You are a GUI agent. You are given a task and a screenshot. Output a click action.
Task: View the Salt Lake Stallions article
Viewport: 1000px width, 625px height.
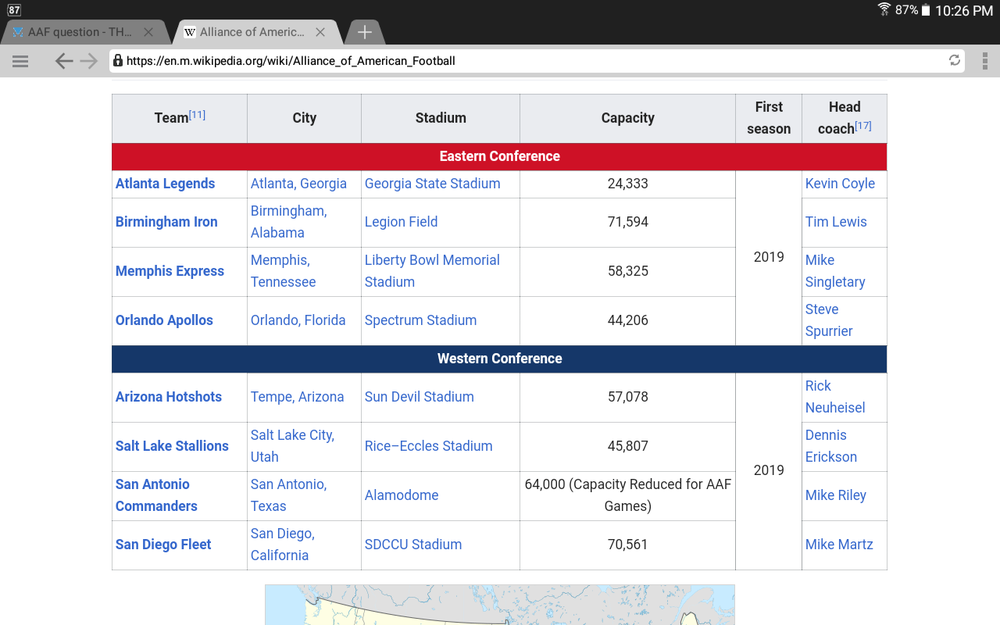[172, 446]
